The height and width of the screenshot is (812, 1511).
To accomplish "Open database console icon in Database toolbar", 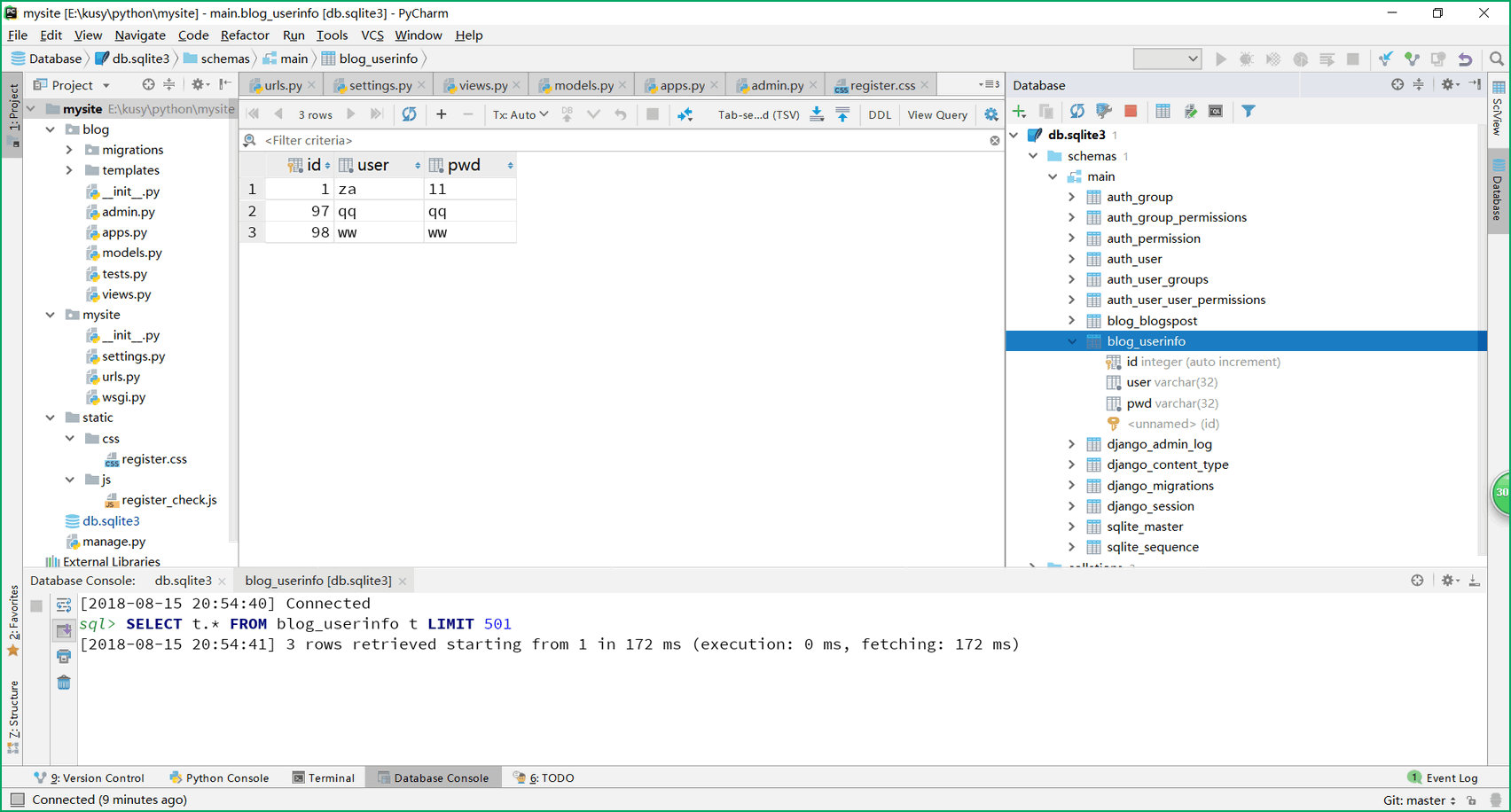I will click(x=1216, y=111).
